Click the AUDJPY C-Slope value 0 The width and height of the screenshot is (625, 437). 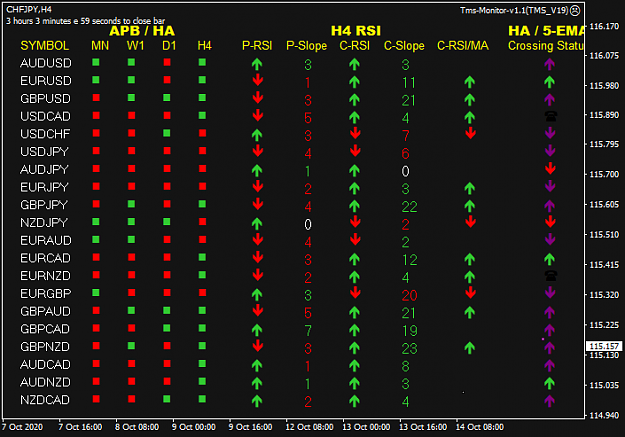[x=405, y=171]
